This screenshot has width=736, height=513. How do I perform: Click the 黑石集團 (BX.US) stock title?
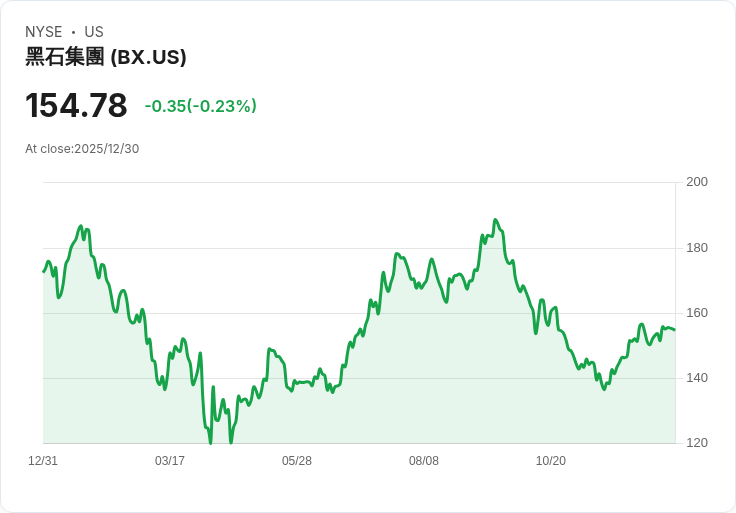[106, 57]
